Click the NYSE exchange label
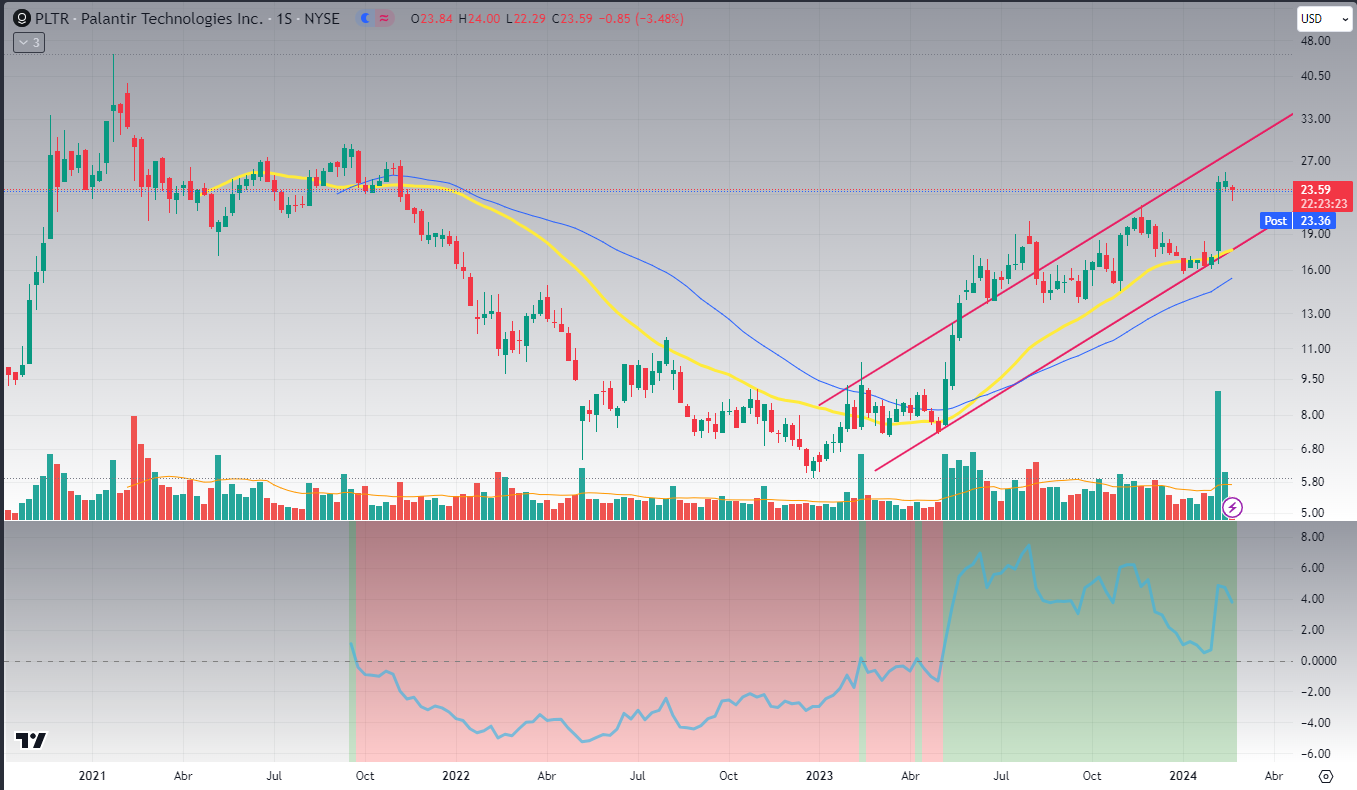 point(322,19)
